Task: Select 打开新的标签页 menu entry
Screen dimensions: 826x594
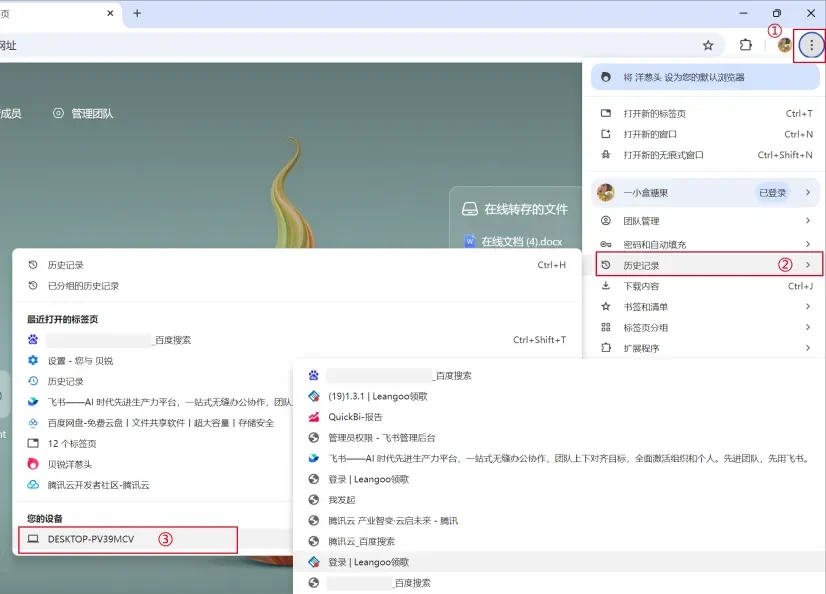Action: coord(707,114)
